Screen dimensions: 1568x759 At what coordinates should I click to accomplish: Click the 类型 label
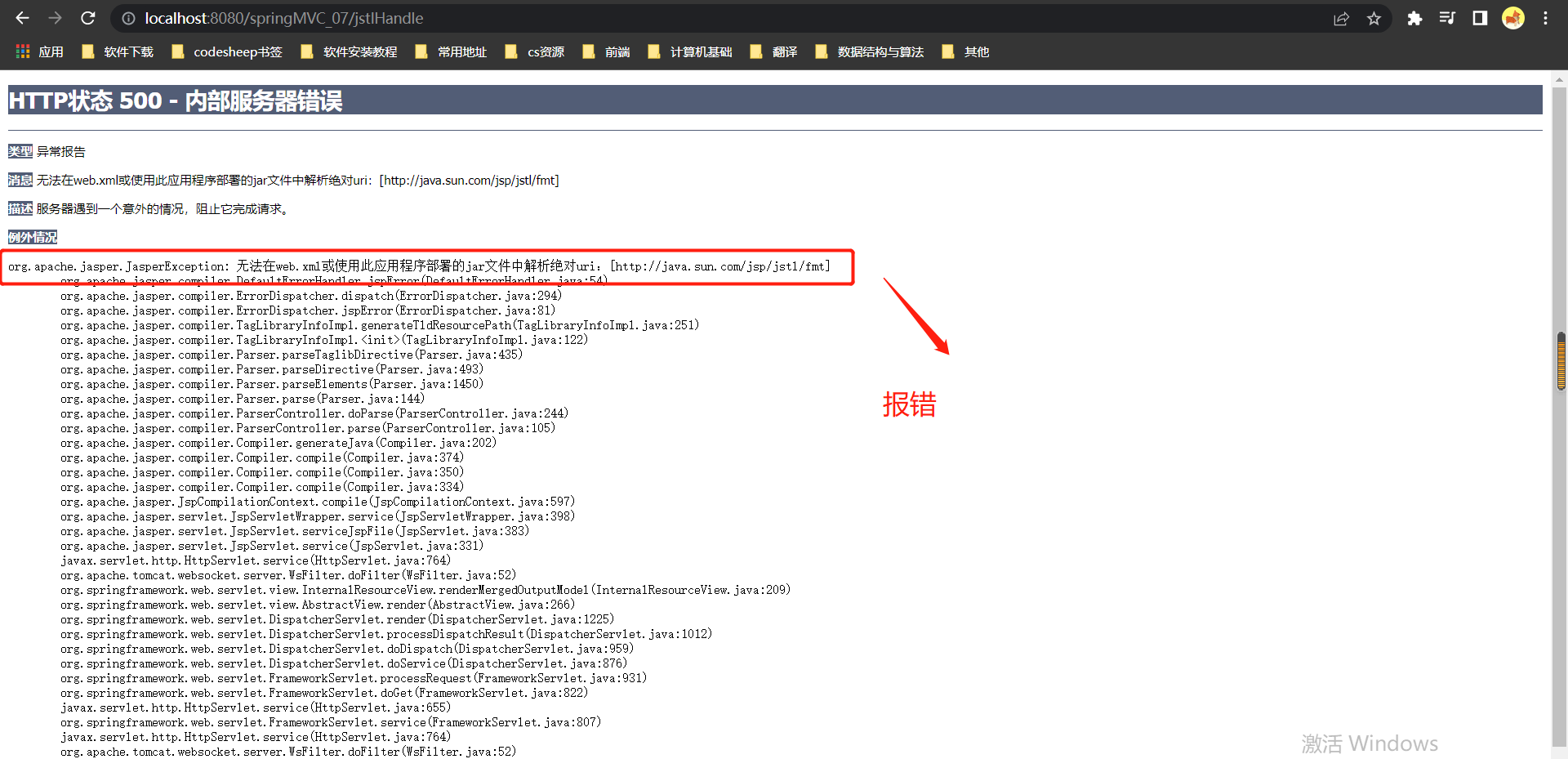(x=20, y=151)
